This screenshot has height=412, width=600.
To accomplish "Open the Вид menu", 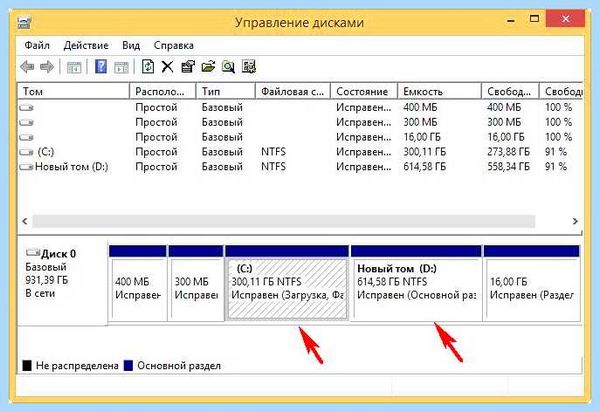I will 131,46.
